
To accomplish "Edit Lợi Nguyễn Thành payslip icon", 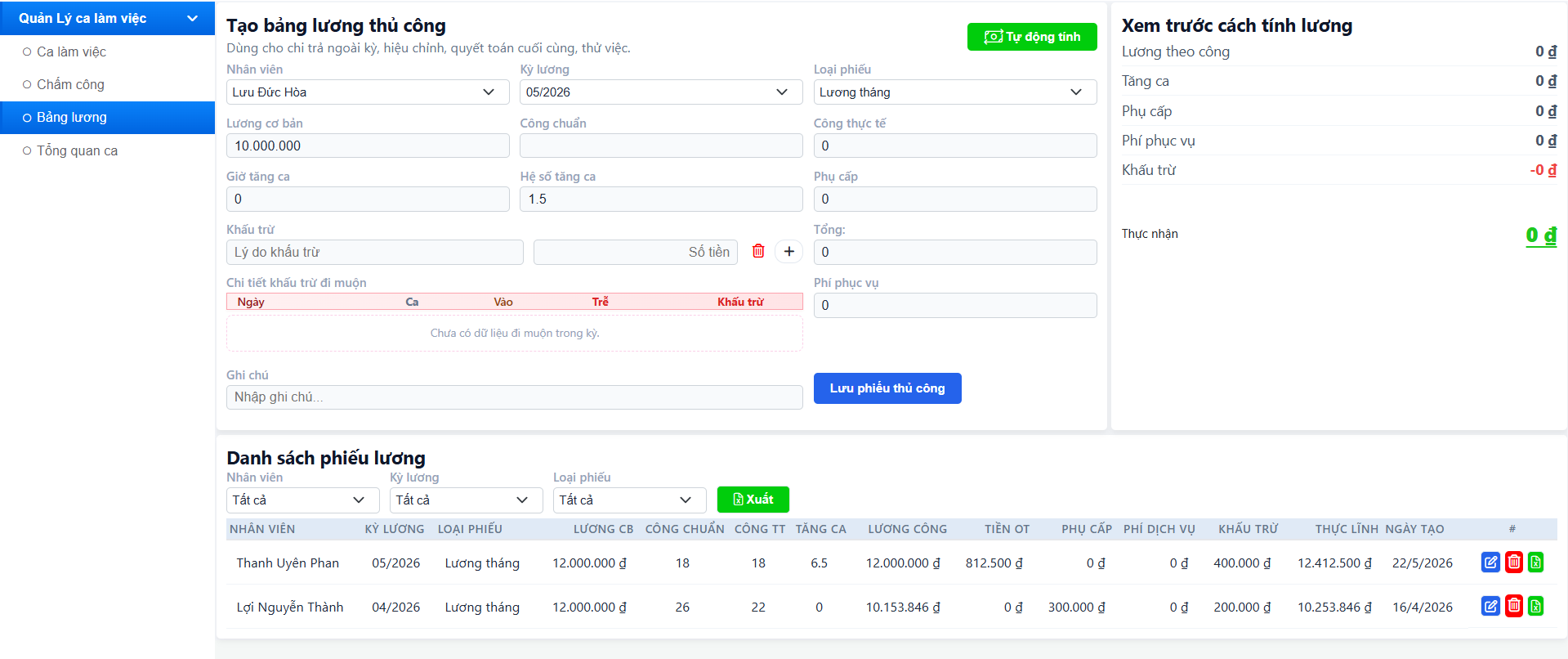I will click(x=1490, y=607).
